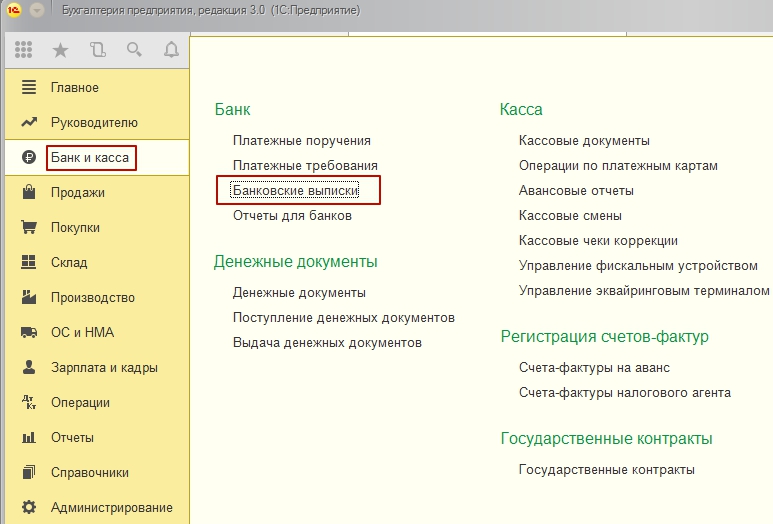Open the title bar dropdown arrow button
Image resolution: width=773 pixels, height=524 pixels.
pyautogui.click(x=37, y=10)
